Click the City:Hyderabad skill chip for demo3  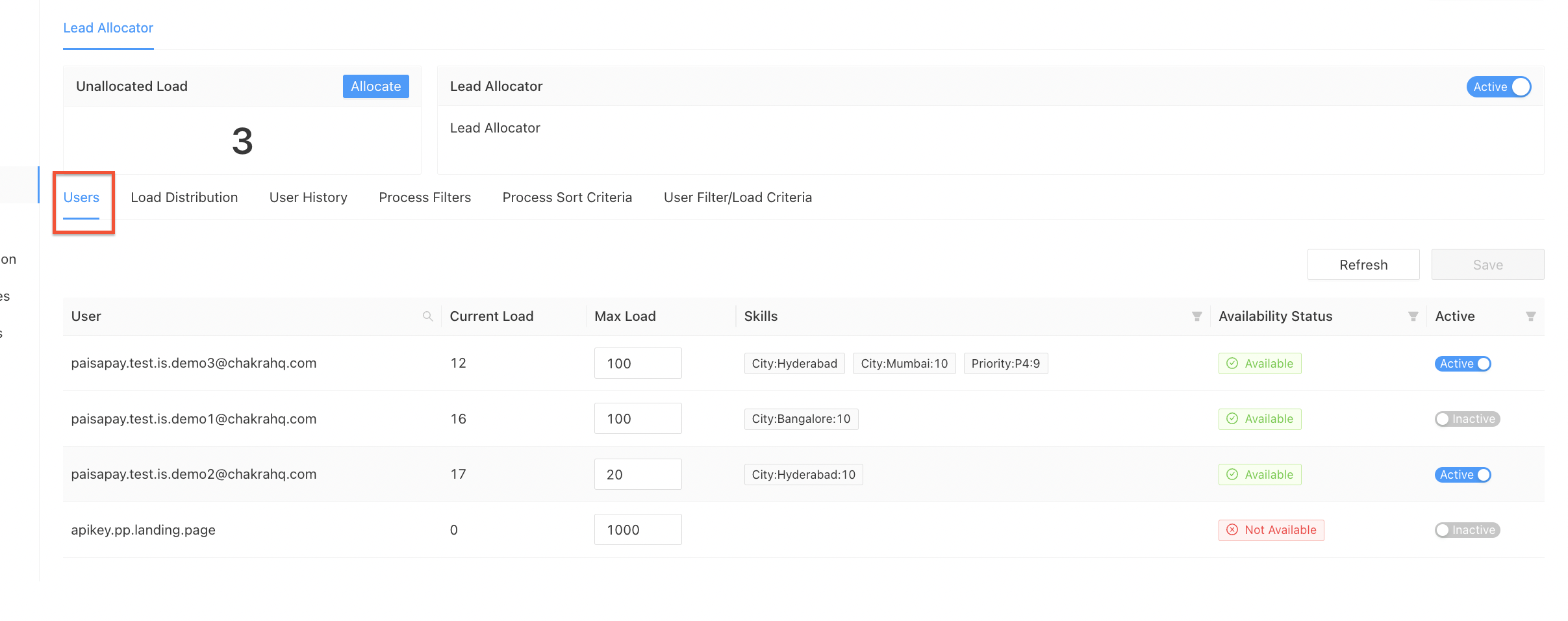coord(794,363)
